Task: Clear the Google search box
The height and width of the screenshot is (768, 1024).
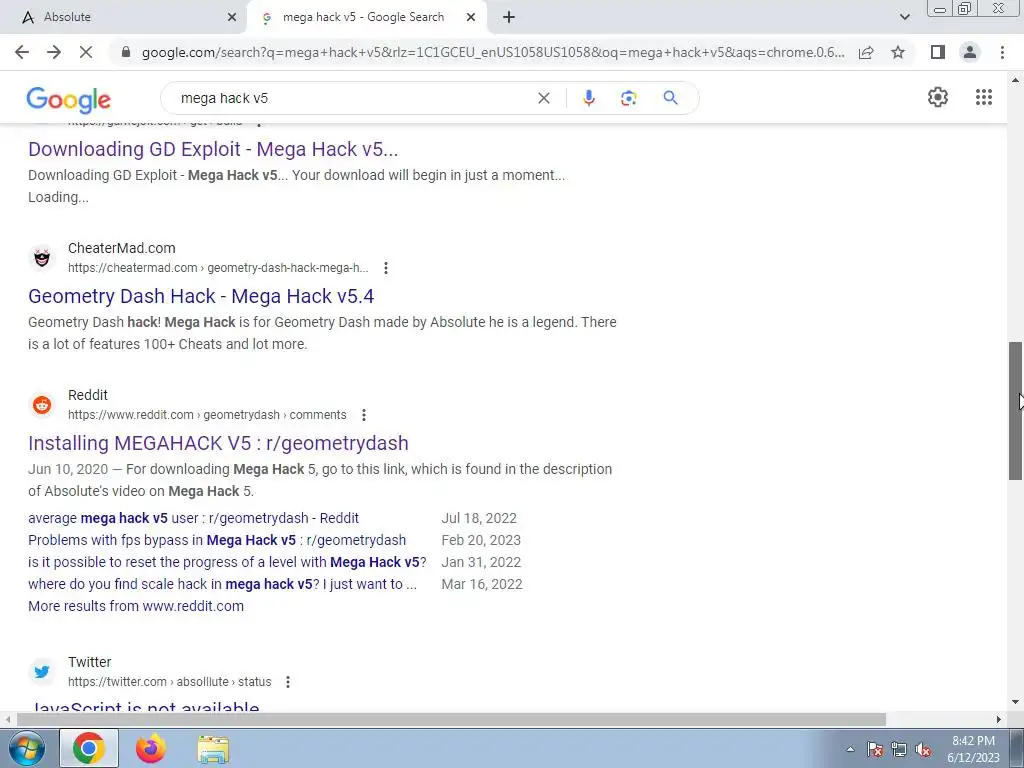Action: coord(543,98)
